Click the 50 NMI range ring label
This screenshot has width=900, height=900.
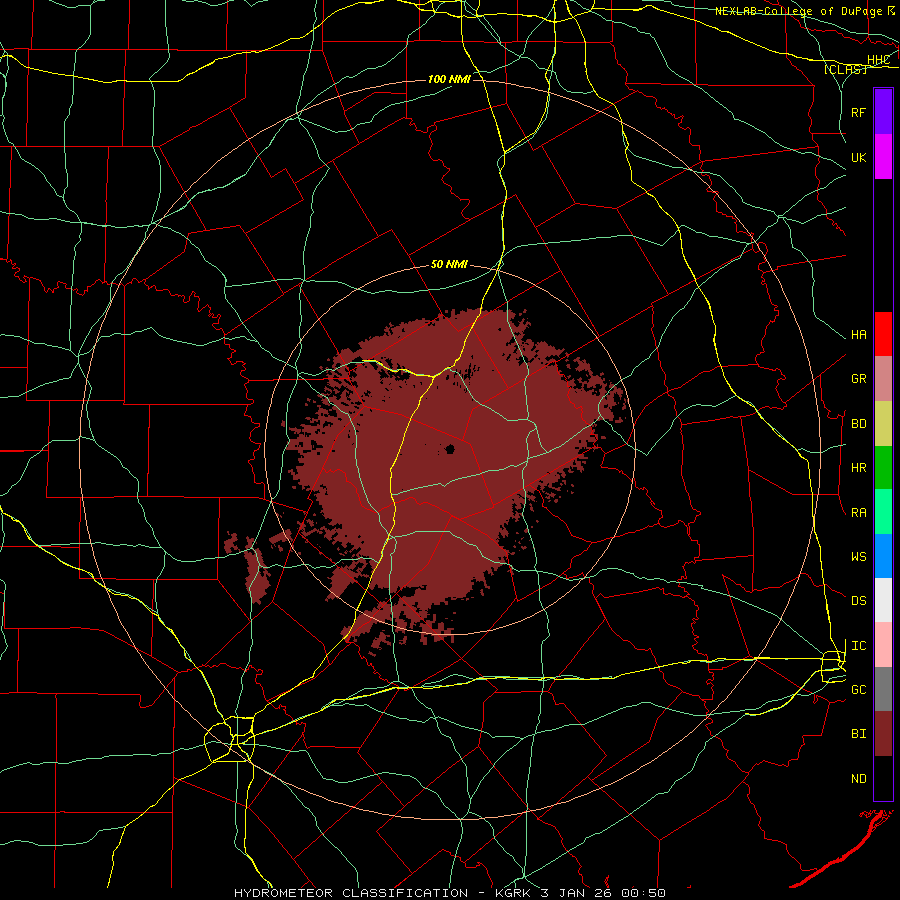(x=449, y=264)
